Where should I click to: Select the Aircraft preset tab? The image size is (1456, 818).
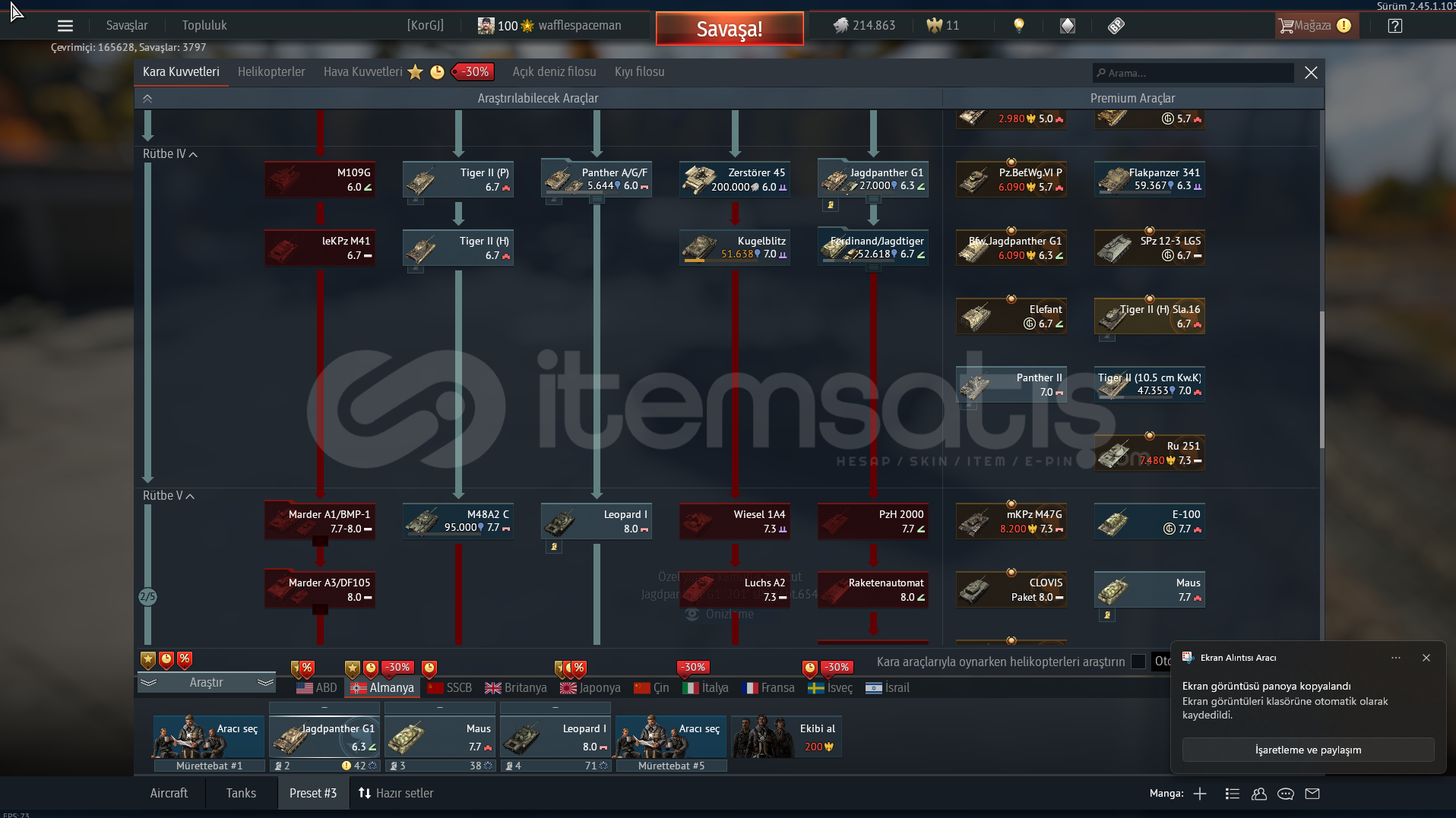[x=169, y=793]
